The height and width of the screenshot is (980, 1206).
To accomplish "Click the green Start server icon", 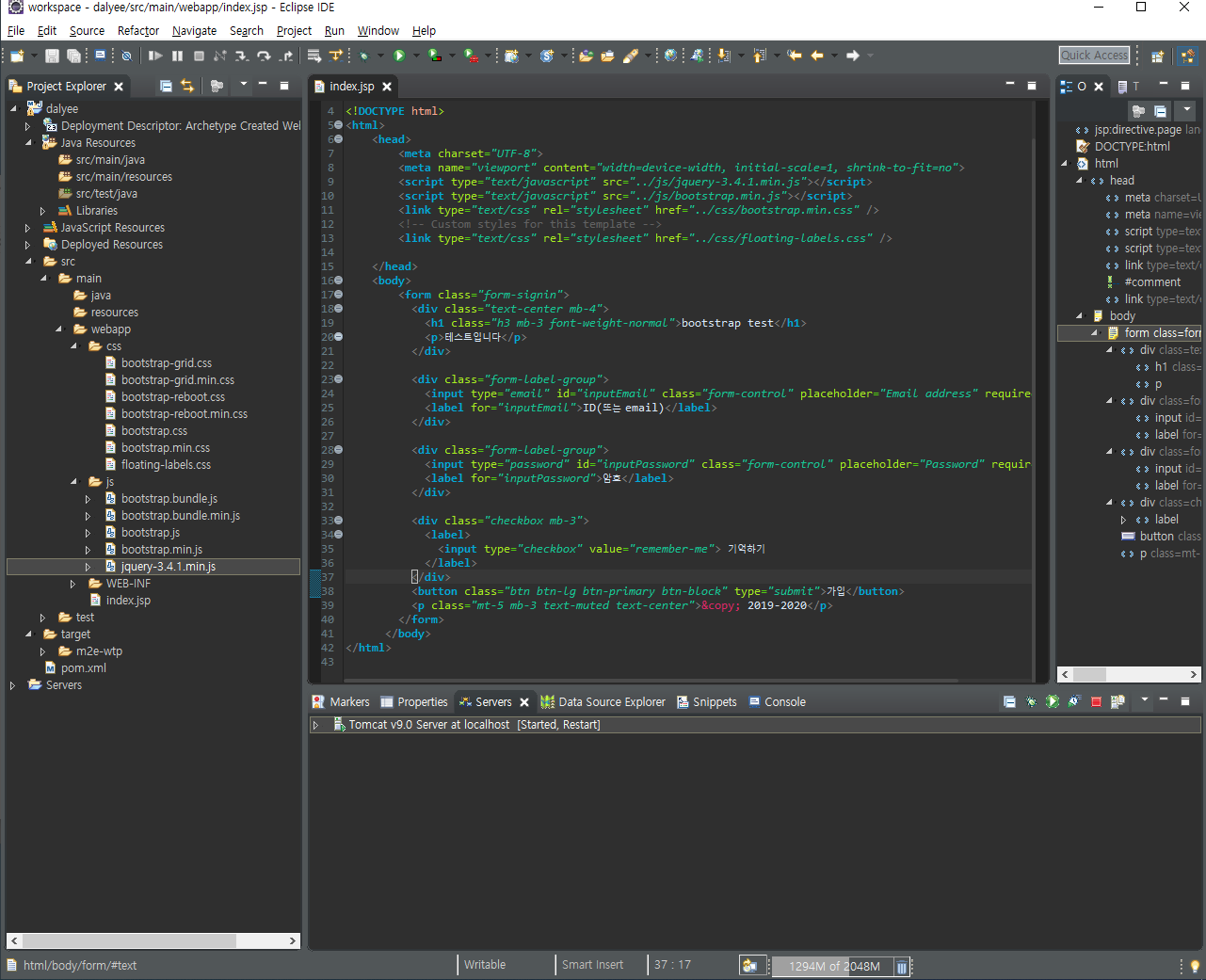I will [1053, 701].
